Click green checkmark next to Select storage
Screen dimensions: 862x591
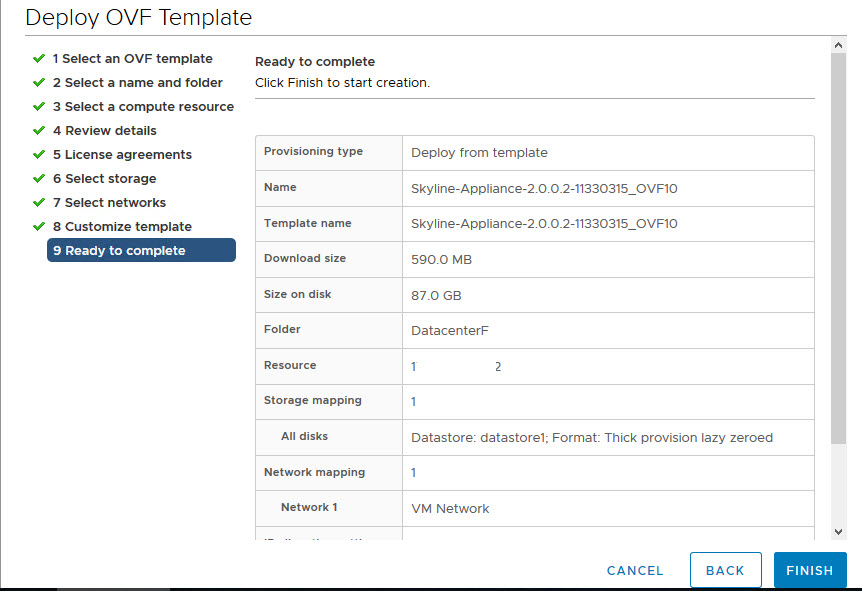pyautogui.click(x=39, y=179)
